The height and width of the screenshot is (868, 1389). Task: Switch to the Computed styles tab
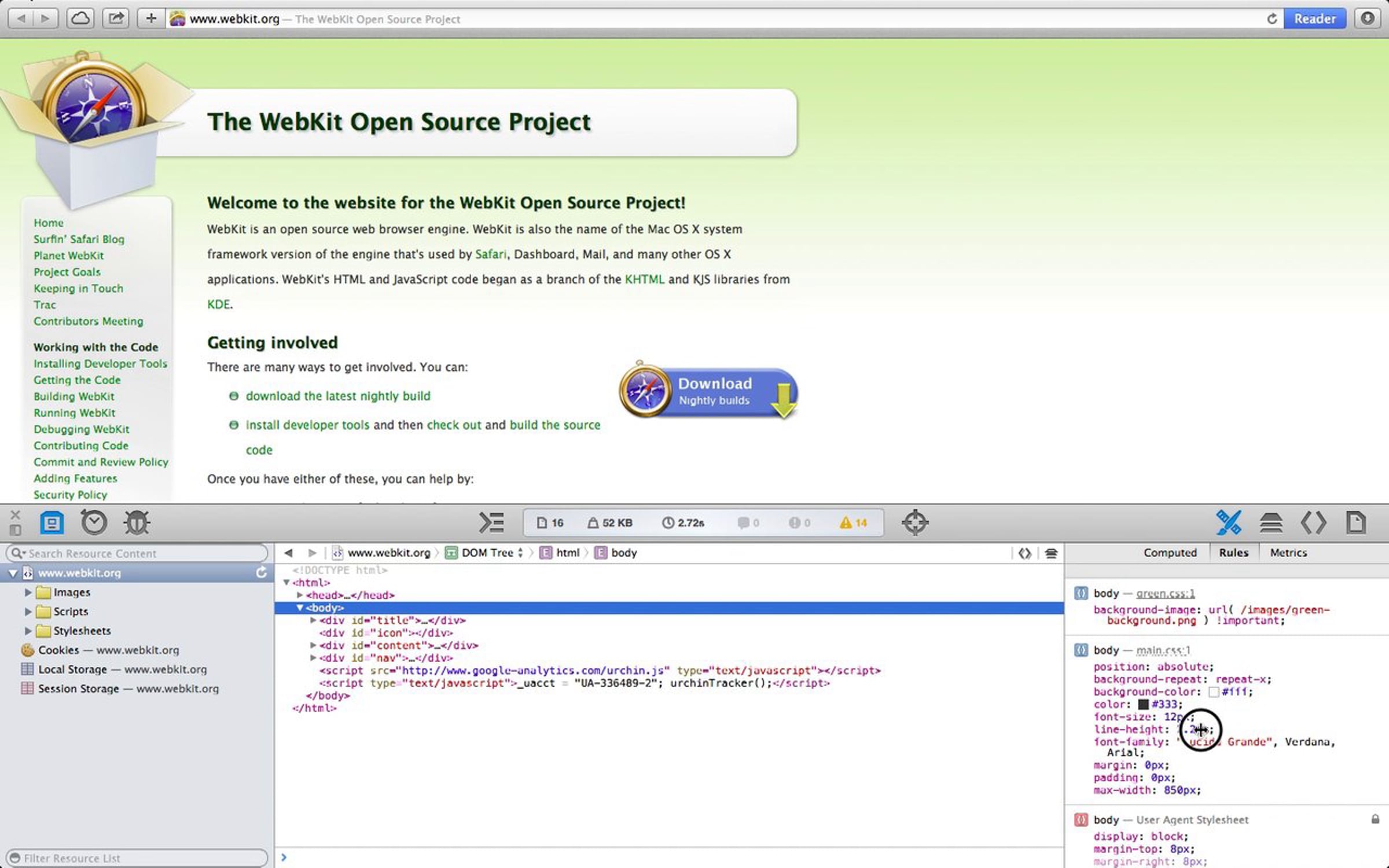[1170, 553]
